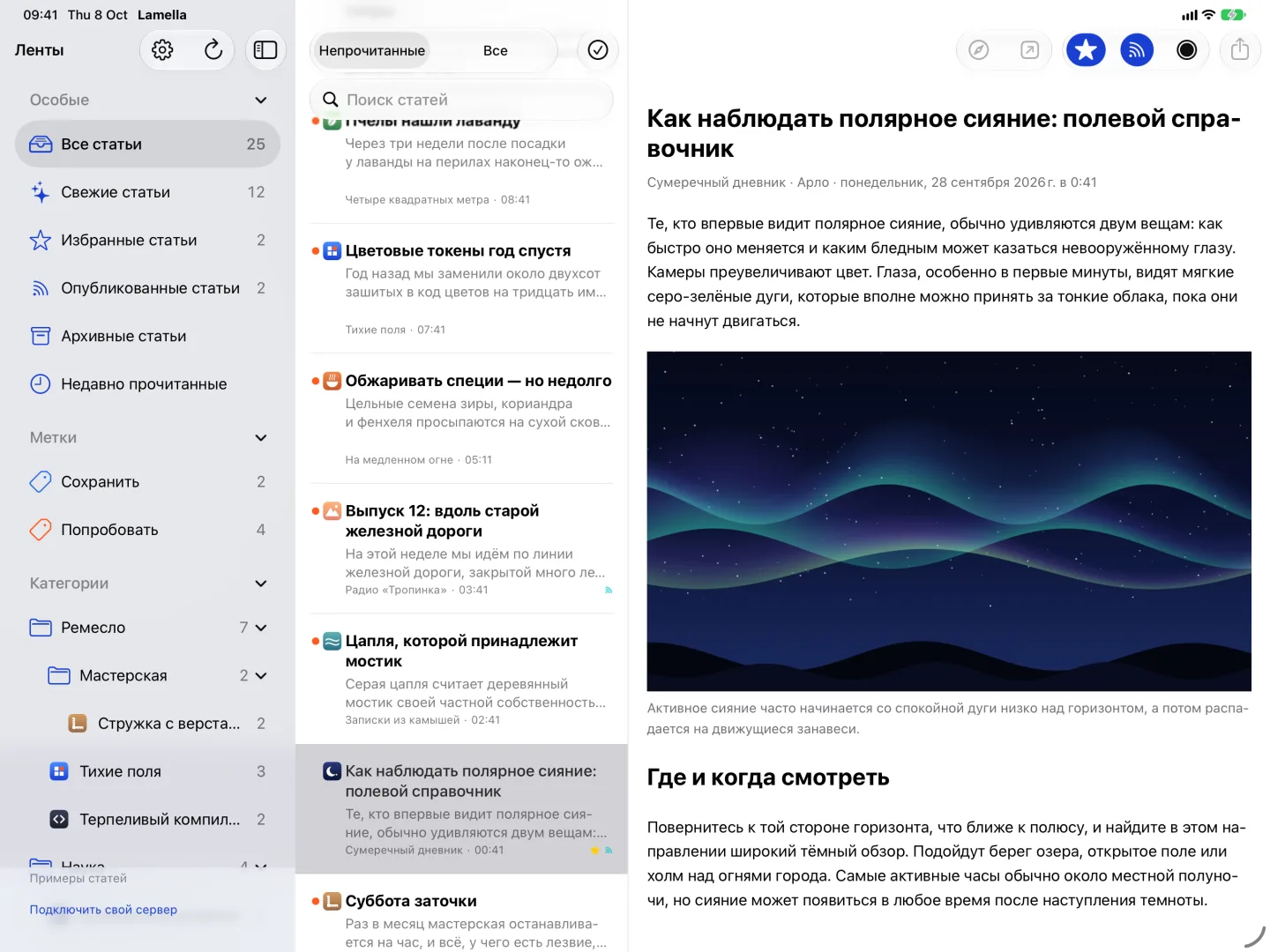Screen dimensions: 1270x952
Task: Toggle the read/unread circle button
Action: pyautogui.click(x=1187, y=50)
